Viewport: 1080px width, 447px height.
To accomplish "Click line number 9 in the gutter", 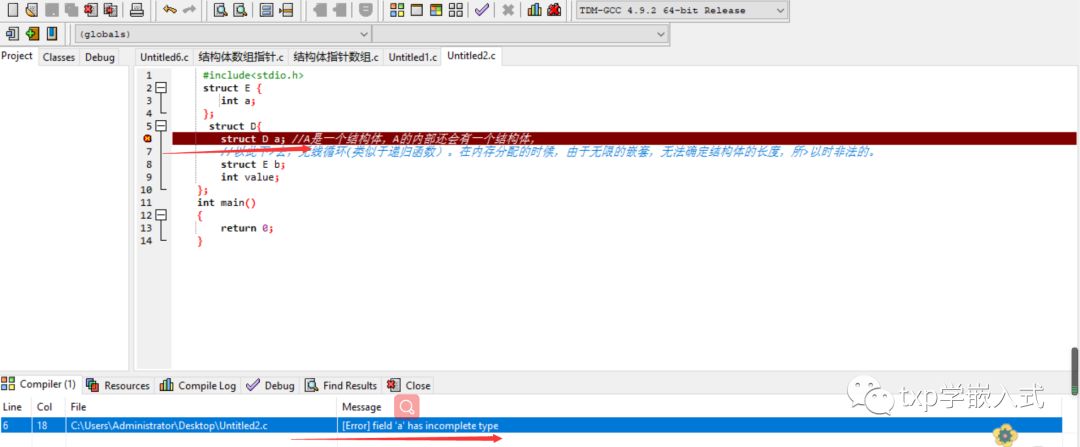I will tap(149, 177).
